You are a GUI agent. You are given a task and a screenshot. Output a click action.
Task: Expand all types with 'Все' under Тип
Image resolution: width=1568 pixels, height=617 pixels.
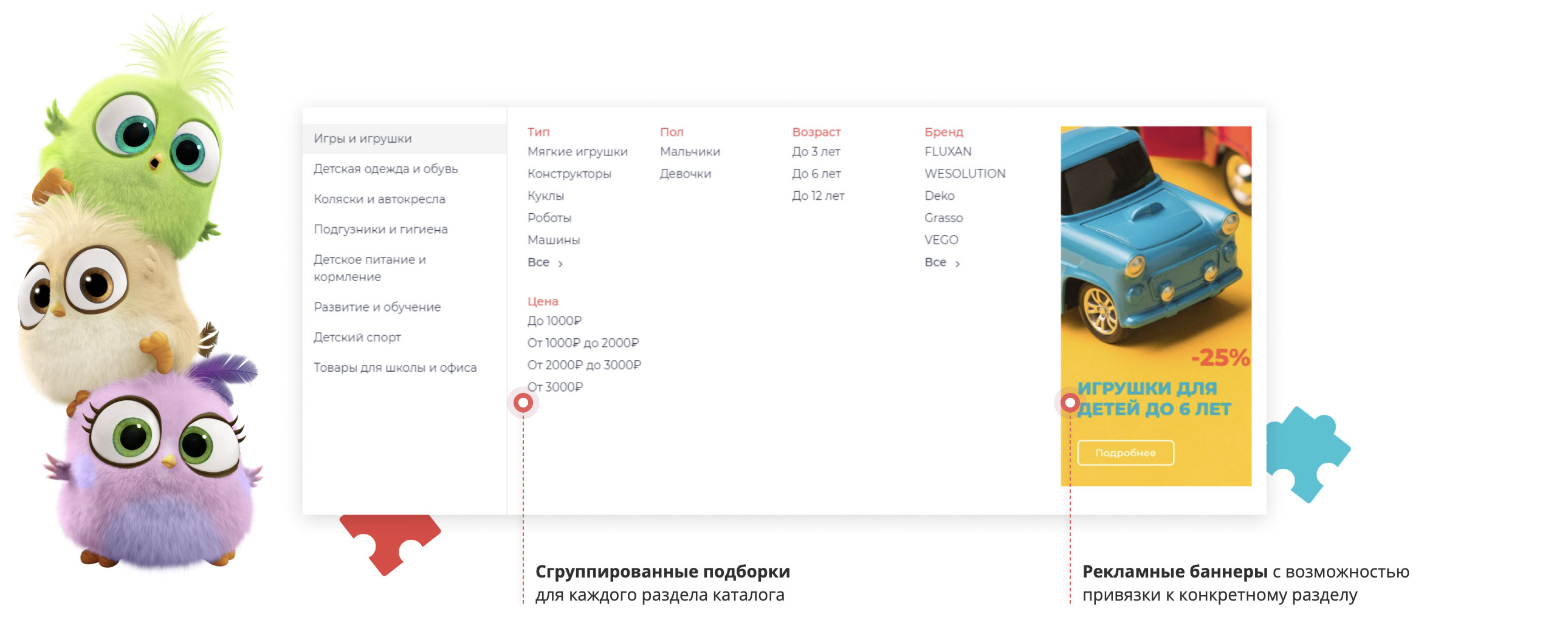pyautogui.click(x=543, y=262)
